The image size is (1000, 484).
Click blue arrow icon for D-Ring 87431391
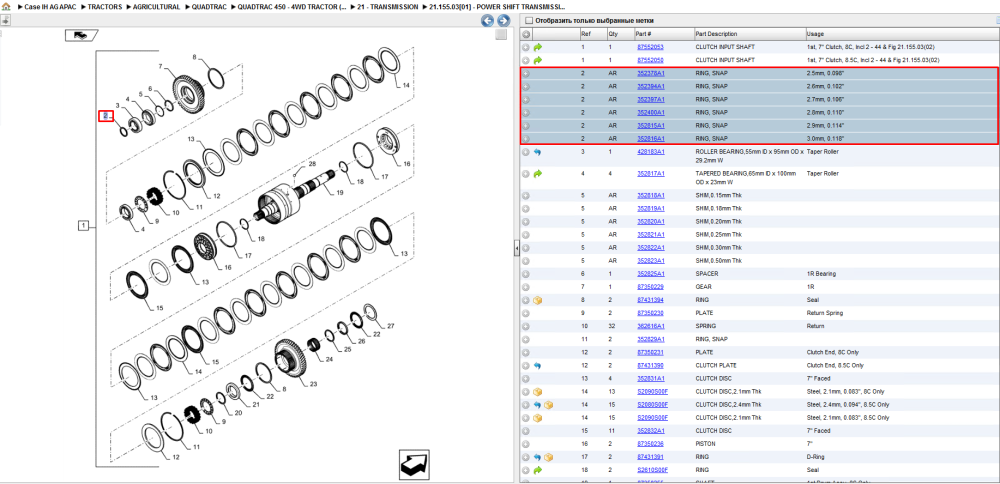[x=538, y=457]
